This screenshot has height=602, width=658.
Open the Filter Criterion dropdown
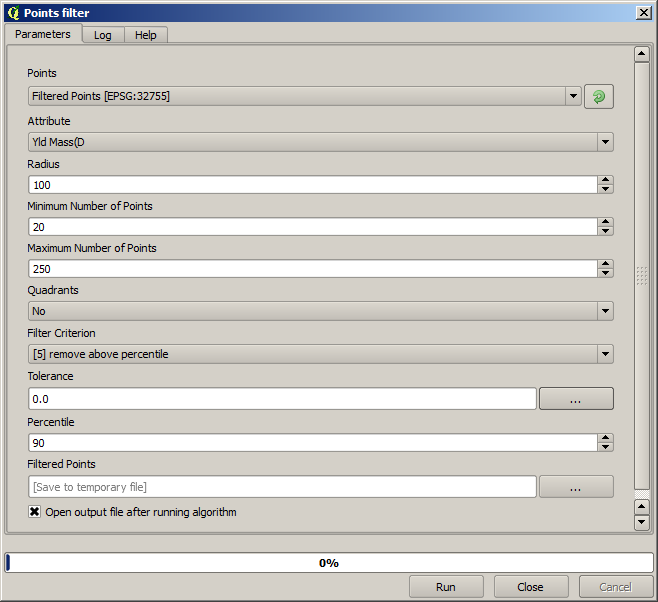(604, 354)
